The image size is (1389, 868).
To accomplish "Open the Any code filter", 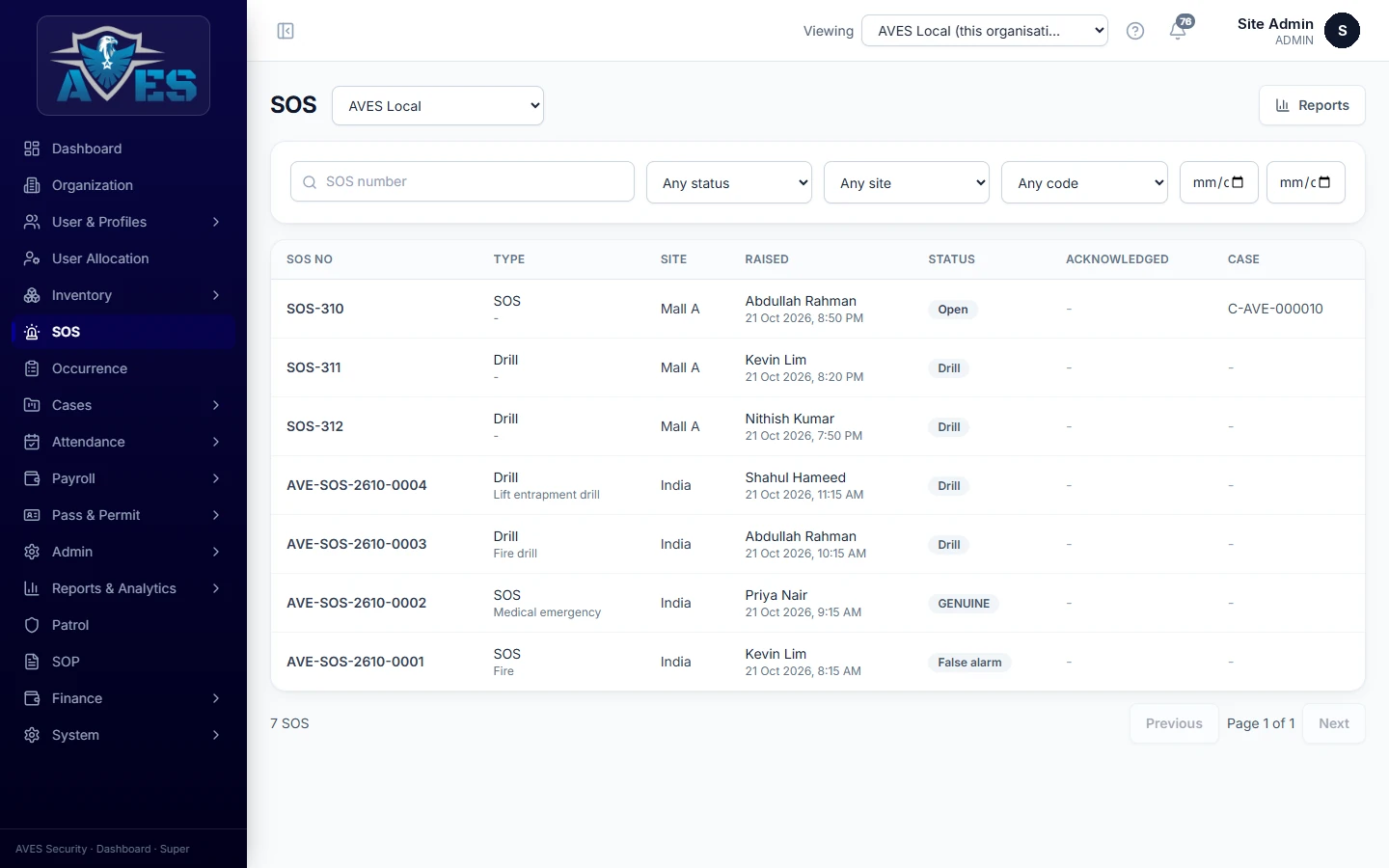I will [1084, 182].
